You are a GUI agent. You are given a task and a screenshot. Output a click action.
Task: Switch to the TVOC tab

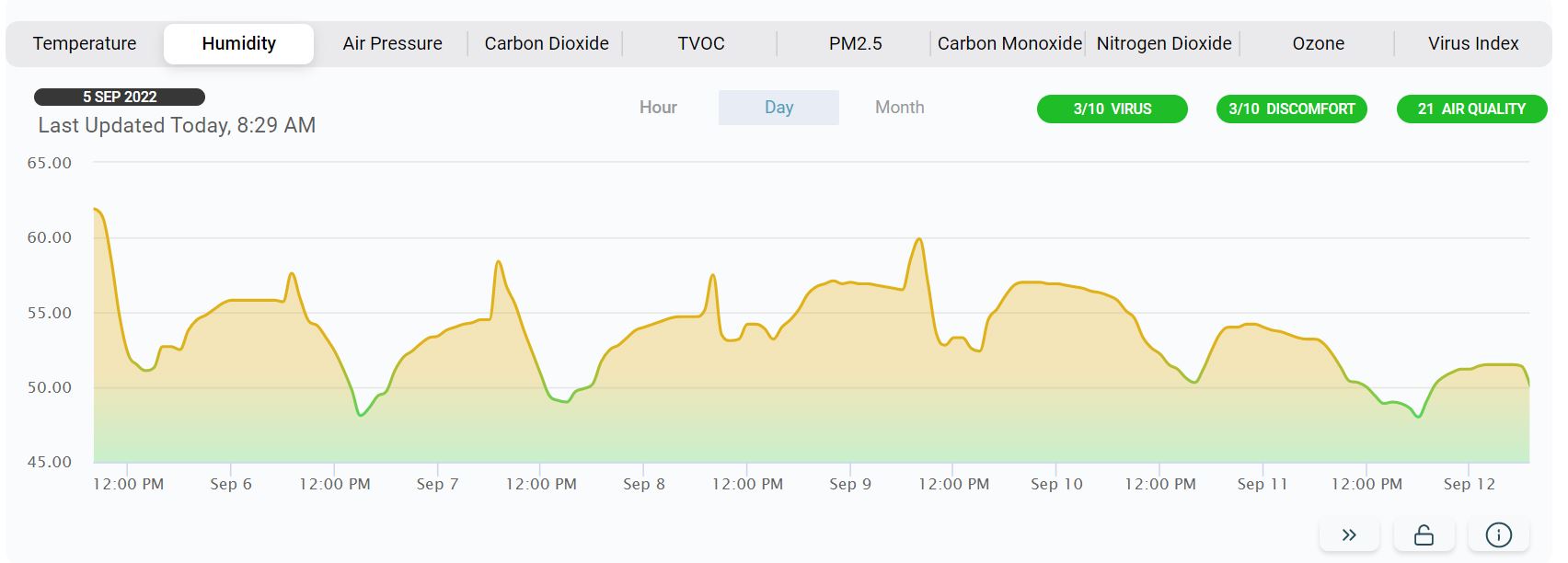pyautogui.click(x=701, y=43)
